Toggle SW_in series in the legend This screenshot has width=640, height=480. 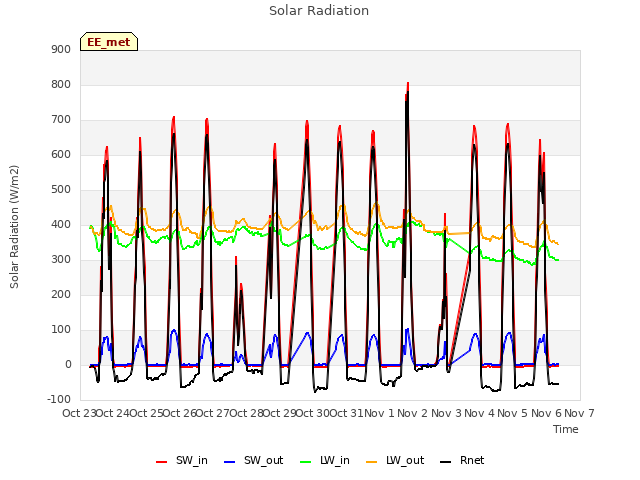[182, 461]
